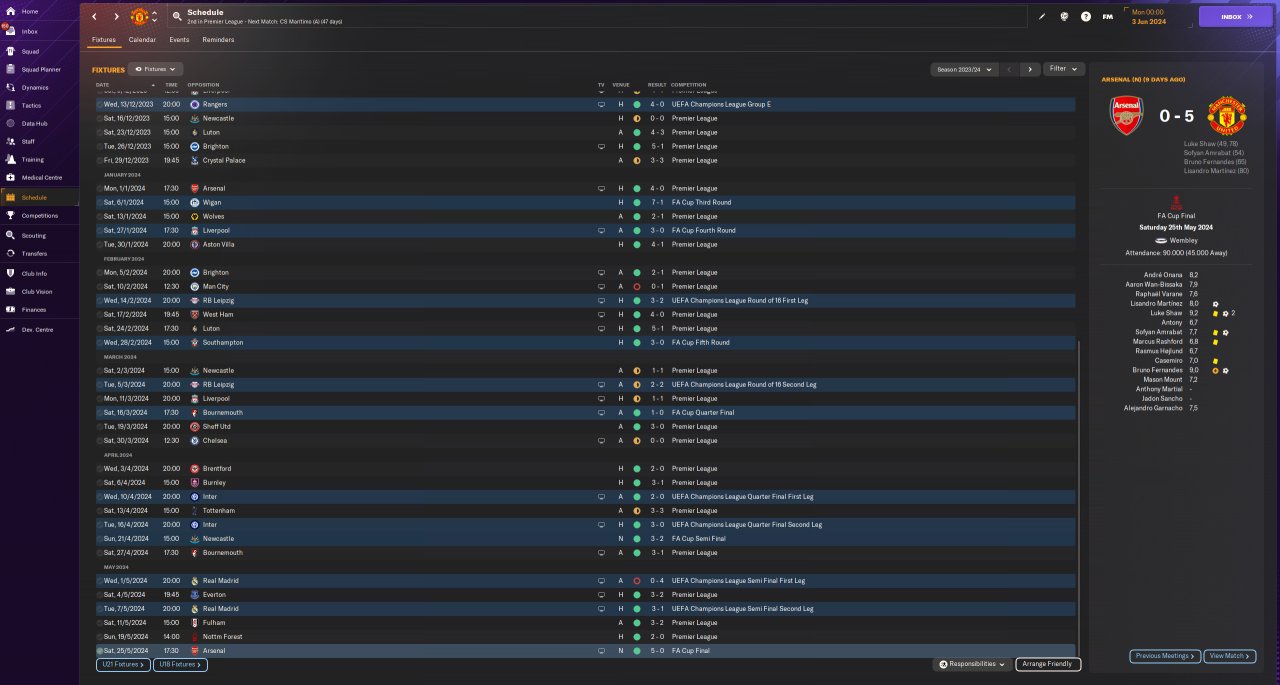Tick the selection circle for Arsenal 25/5/2024
This screenshot has height=685, width=1280.
click(100, 650)
